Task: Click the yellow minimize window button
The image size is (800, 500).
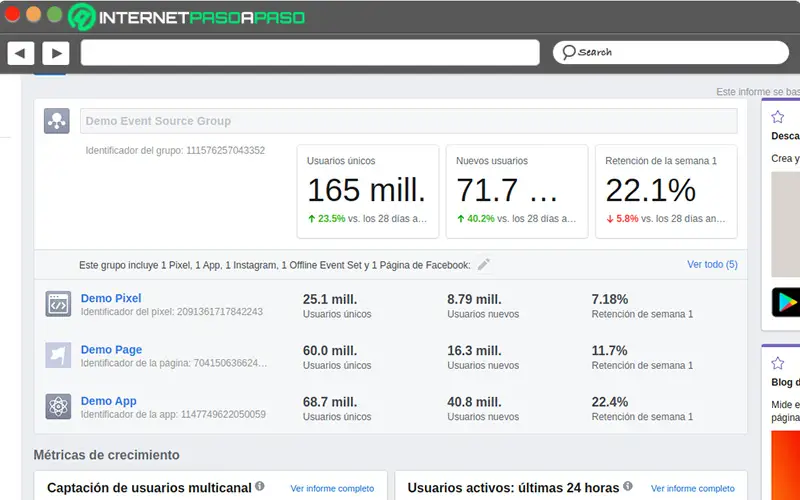Action: pos(33,15)
